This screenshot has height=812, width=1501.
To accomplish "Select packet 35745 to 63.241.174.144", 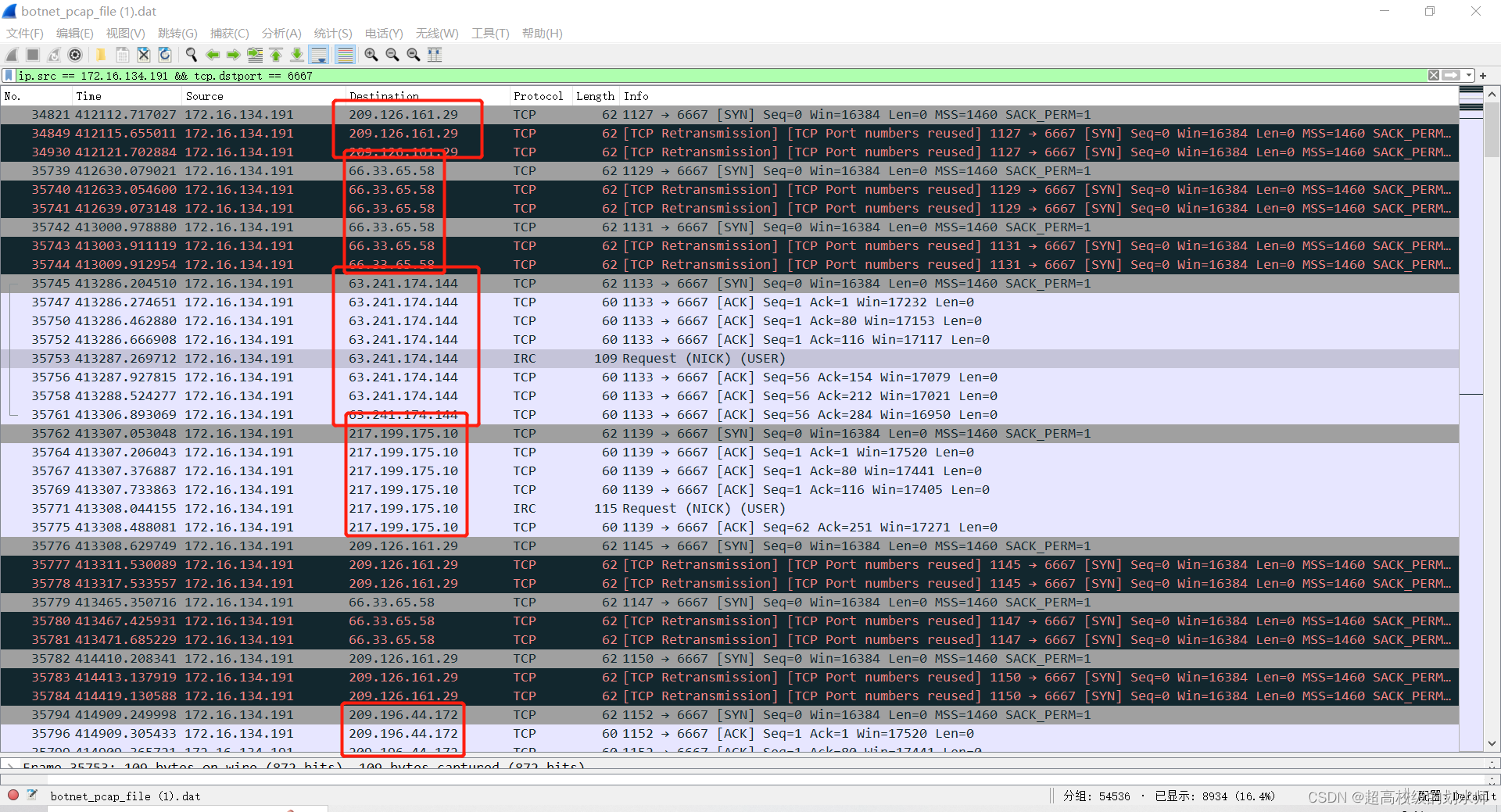I will (x=729, y=284).
